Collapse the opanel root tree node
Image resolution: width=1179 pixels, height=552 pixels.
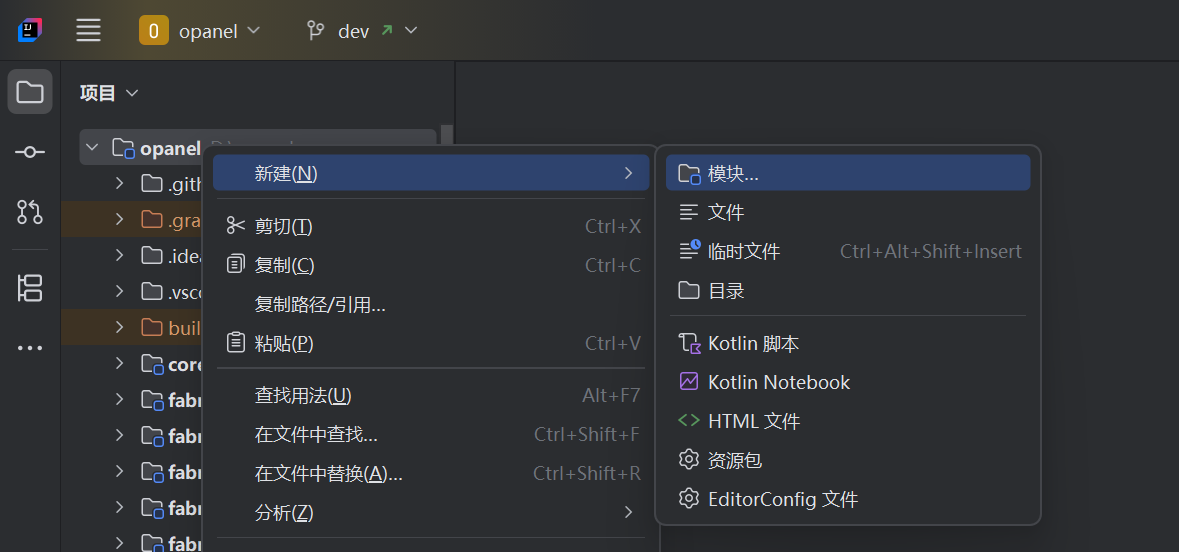click(93, 148)
